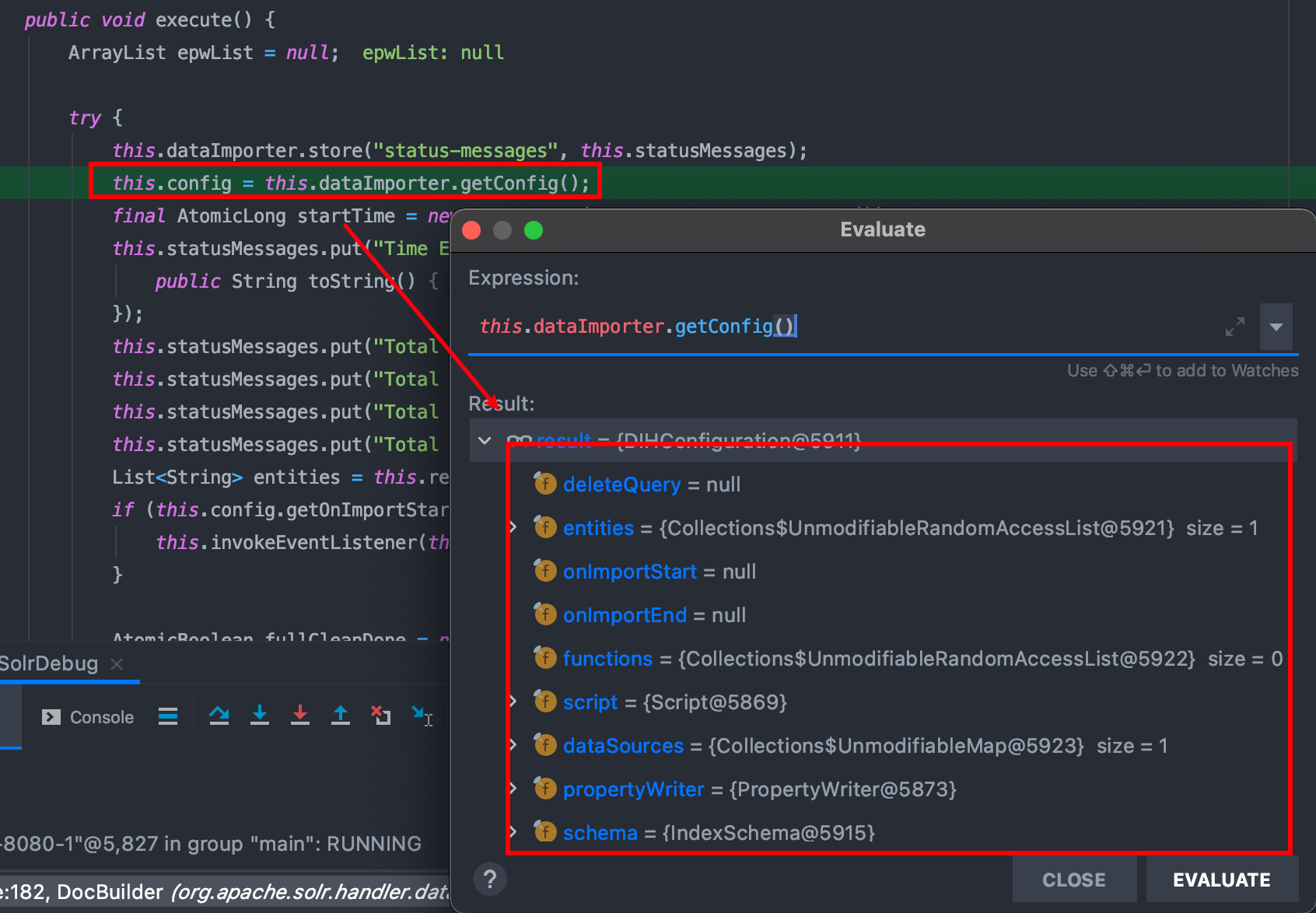
Task: Click the Step Out debugger icon
Action: tap(341, 715)
